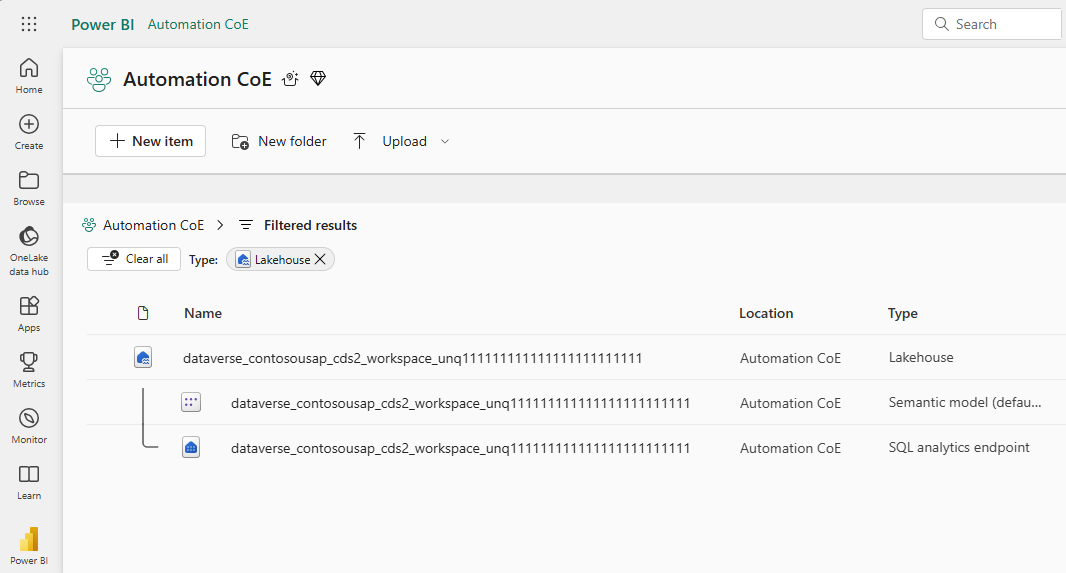Sort by the Type column header
Image resolution: width=1066 pixels, height=573 pixels.
coord(903,313)
